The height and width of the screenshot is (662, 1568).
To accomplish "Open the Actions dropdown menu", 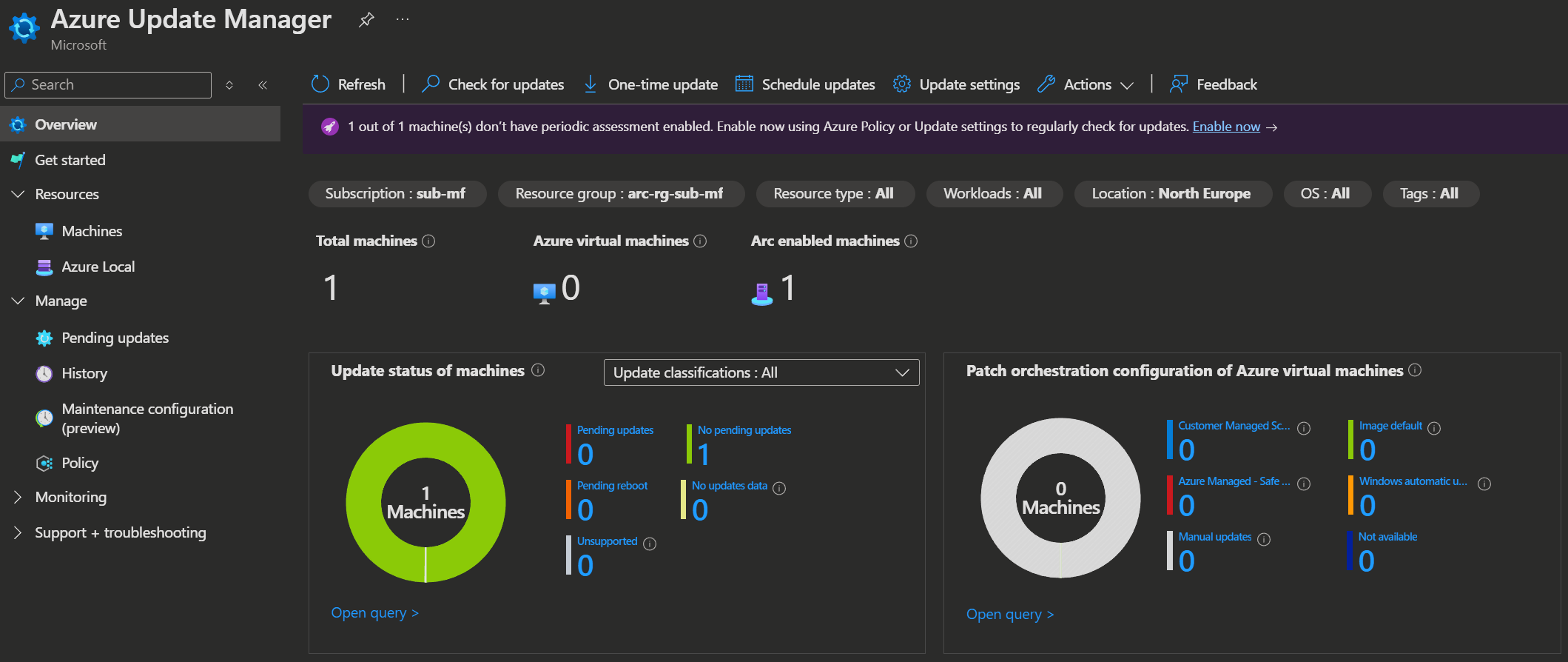I will coord(1086,84).
